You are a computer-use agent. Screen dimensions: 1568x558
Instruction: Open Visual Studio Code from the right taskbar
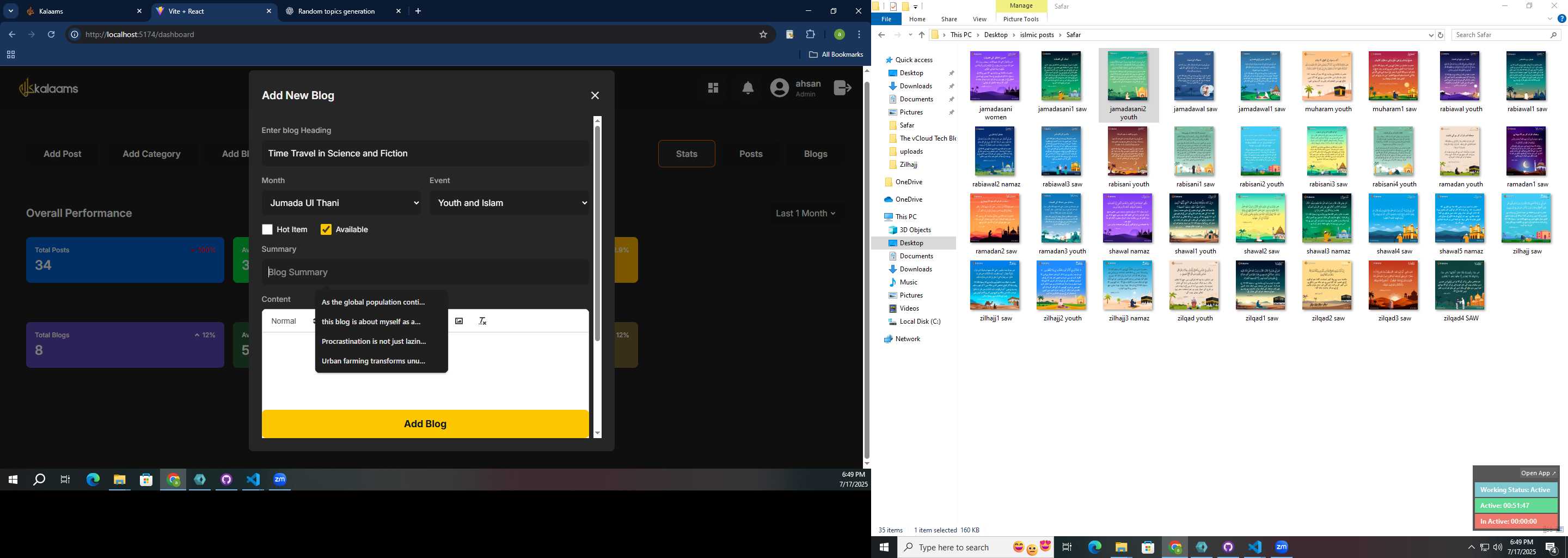[1254, 547]
